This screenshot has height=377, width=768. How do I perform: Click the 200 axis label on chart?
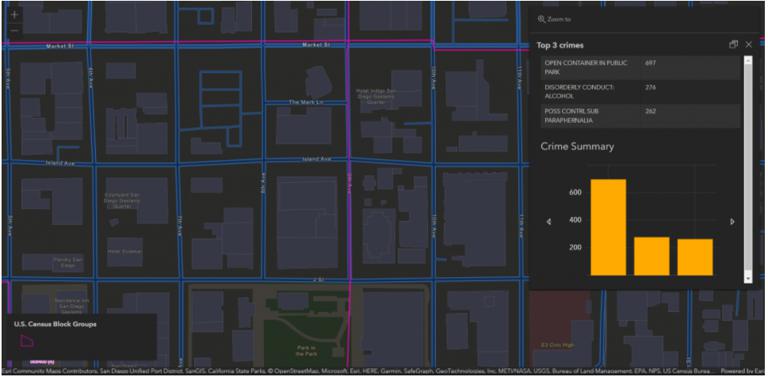click(x=576, y=247)
